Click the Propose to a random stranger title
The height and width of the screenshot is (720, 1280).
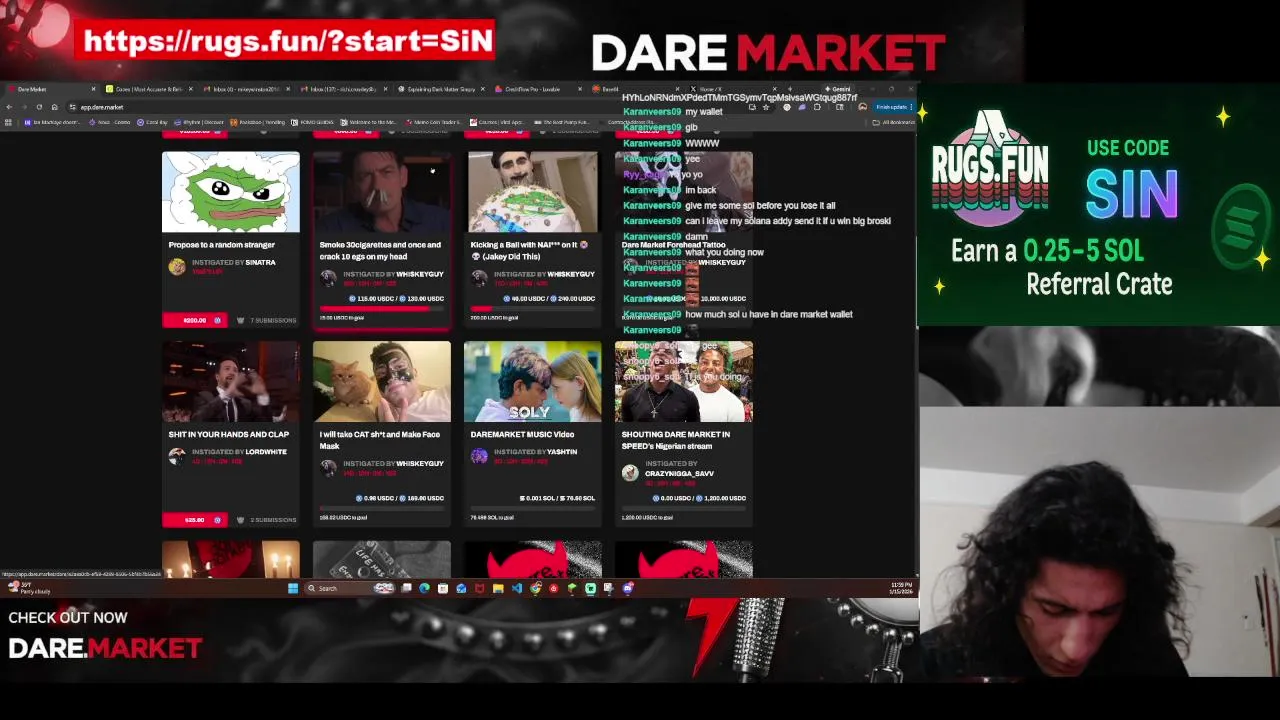[221, 245]
